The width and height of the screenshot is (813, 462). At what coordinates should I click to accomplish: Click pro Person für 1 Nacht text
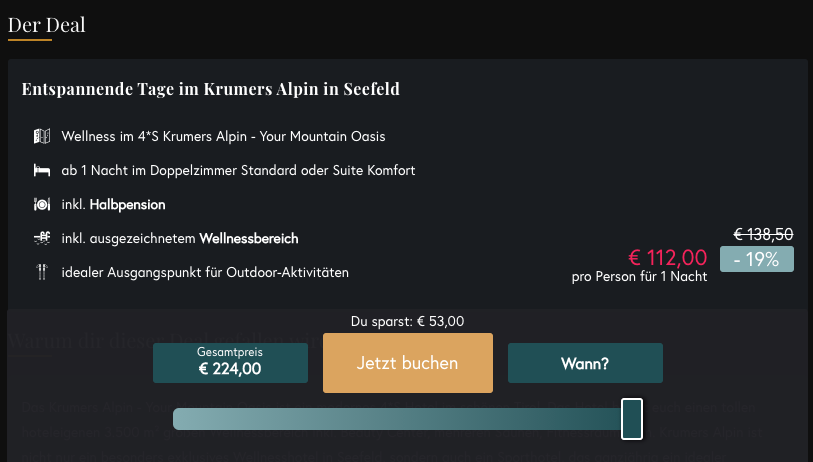639,276
